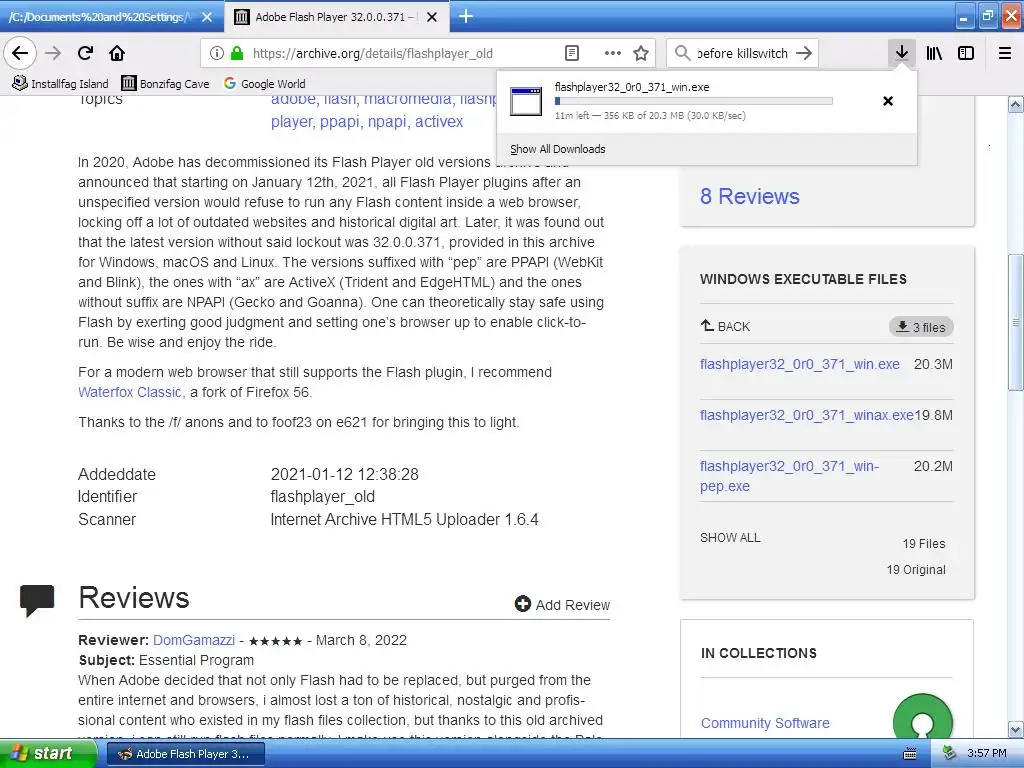Screen dimensions: 1024x768
Task: Click the page scrollbar down arrow
Action: (1015, 729)
